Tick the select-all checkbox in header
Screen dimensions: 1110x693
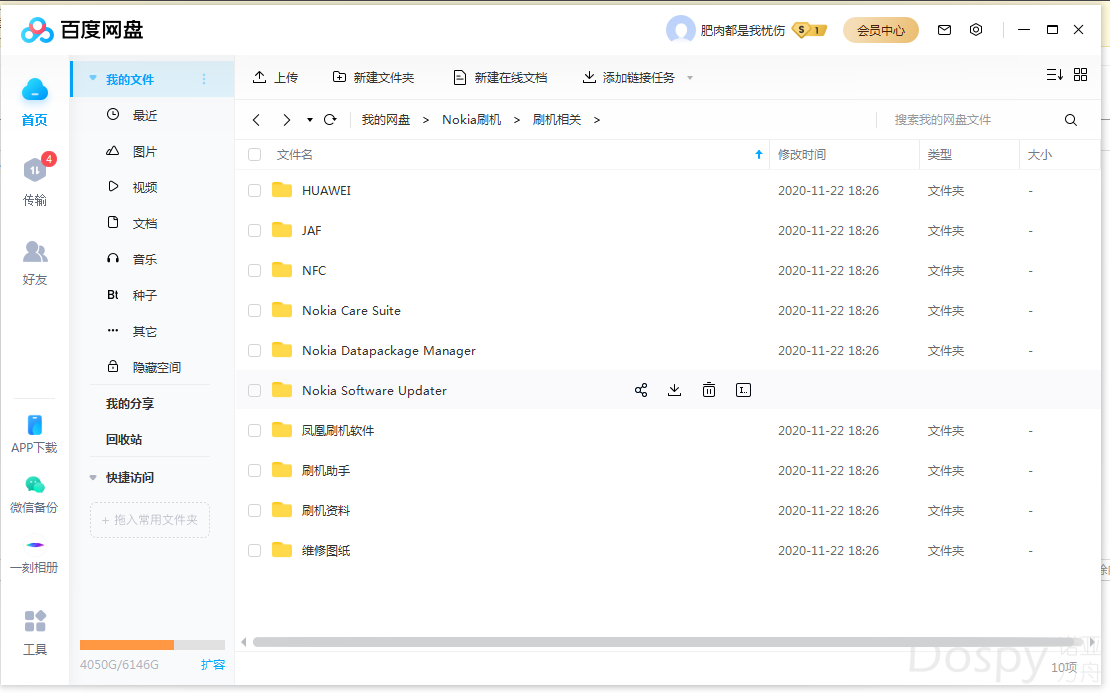(255, 154)
